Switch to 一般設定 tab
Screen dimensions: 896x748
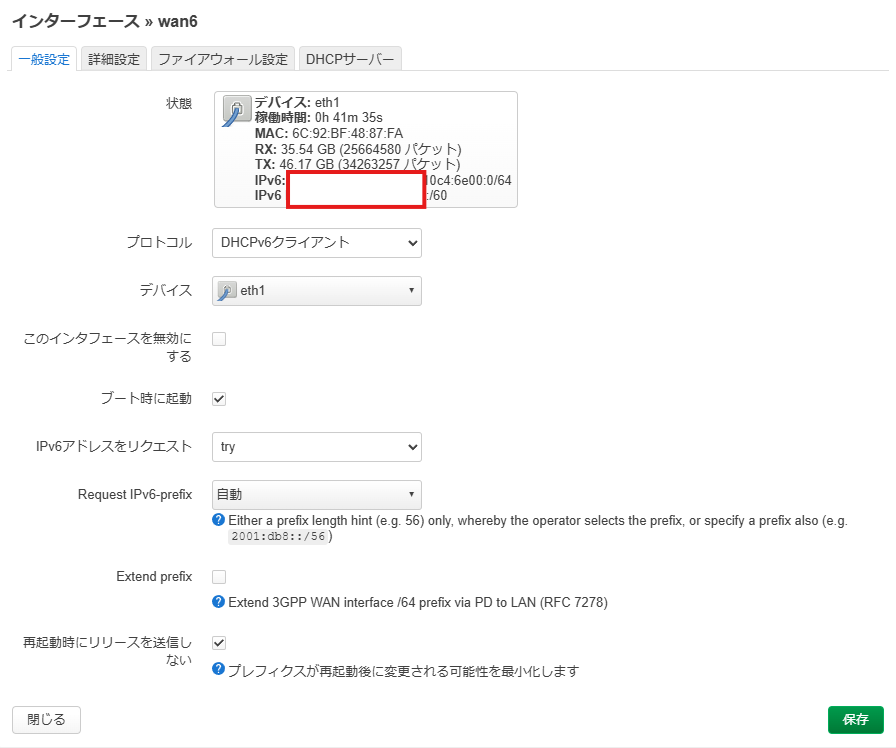point(44,59)
